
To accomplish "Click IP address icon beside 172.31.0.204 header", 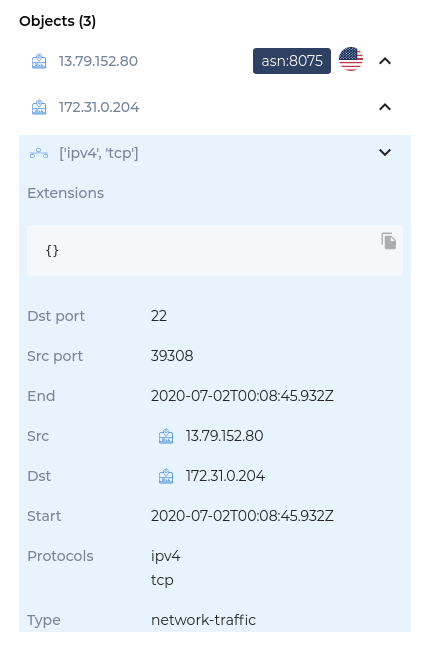I will [x=39, y=107].
